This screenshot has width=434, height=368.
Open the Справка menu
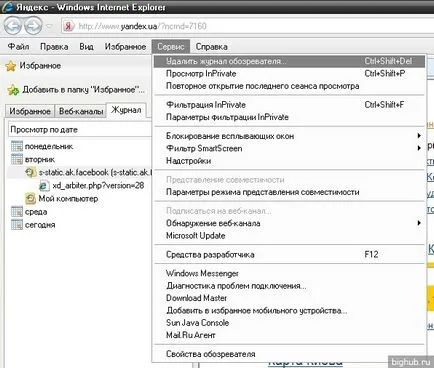(212, 47)
